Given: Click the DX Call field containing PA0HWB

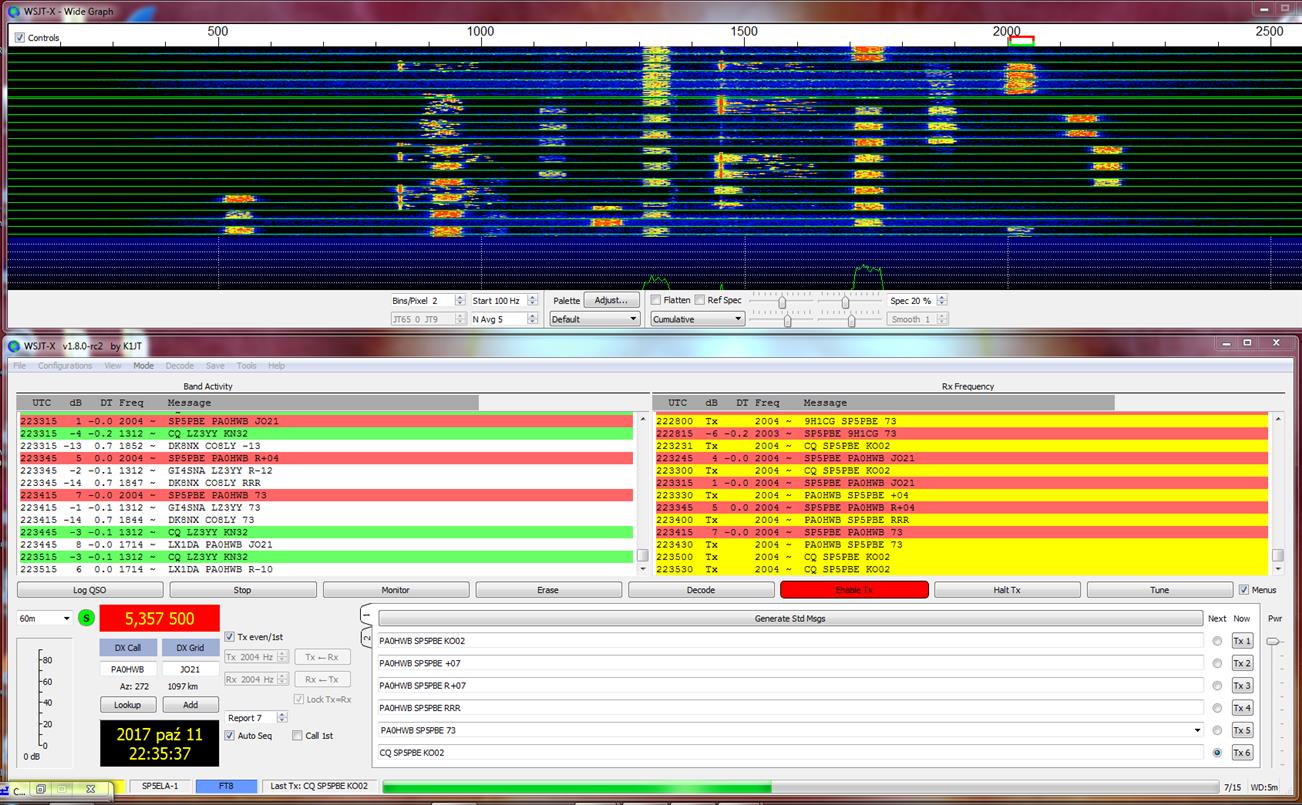Looking at the screenshot, I should (x=127, y=669).
